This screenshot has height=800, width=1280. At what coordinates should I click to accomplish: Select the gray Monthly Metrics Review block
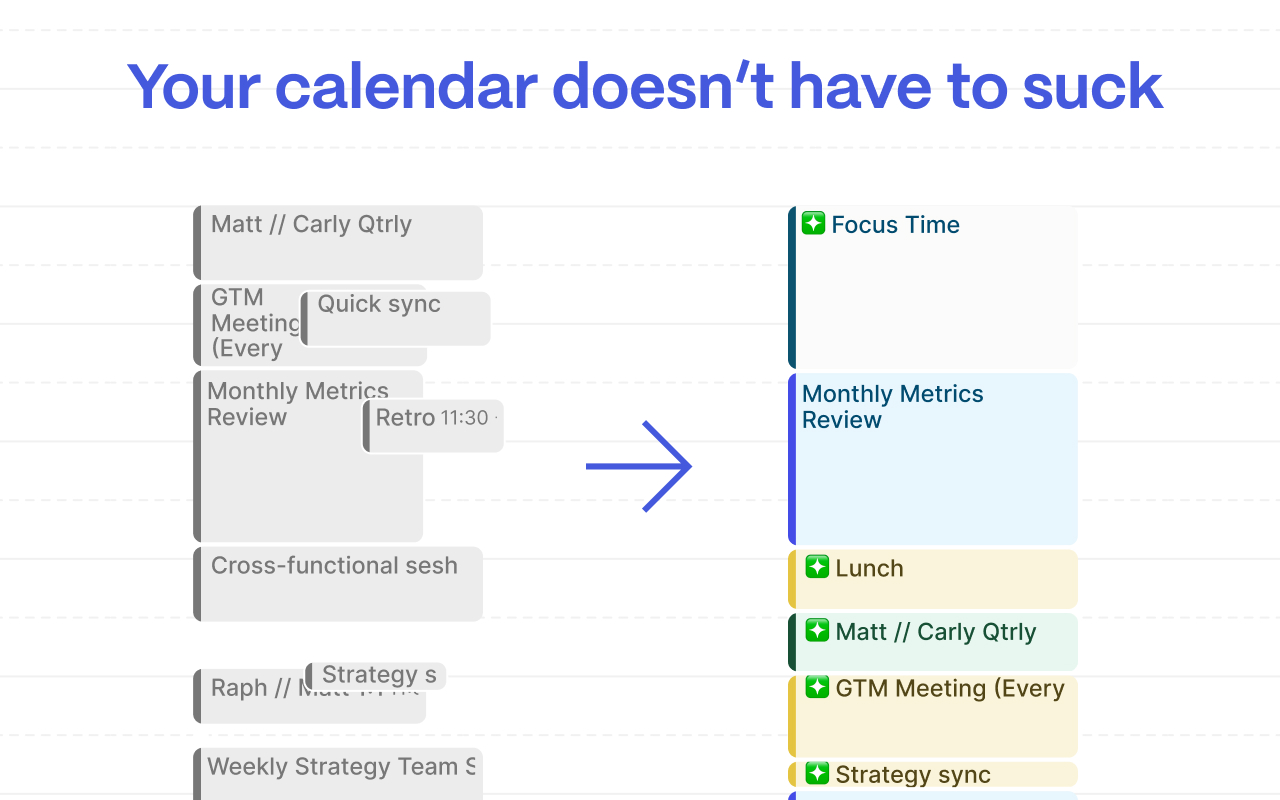click(278, 456)
